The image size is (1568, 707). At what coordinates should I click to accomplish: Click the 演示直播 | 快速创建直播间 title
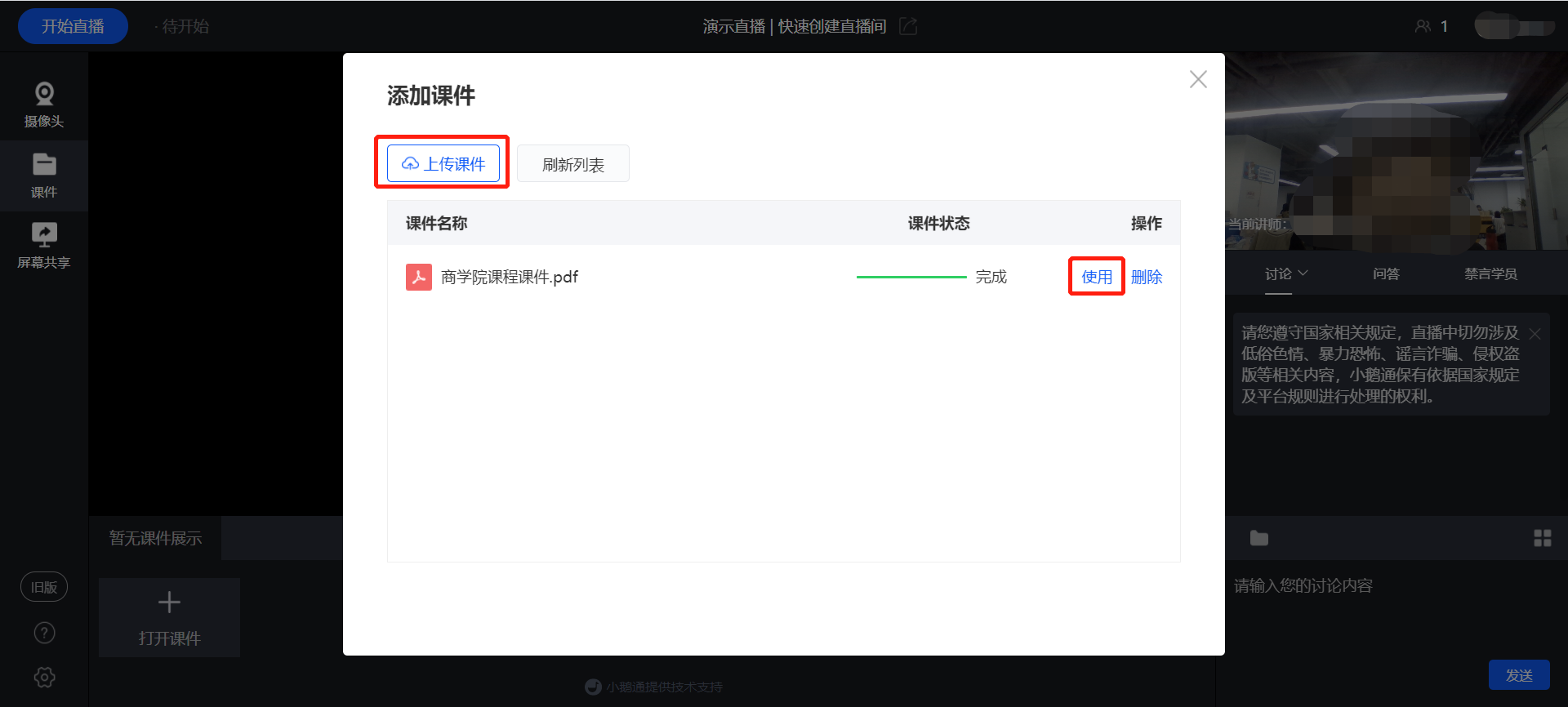point(795,26)
